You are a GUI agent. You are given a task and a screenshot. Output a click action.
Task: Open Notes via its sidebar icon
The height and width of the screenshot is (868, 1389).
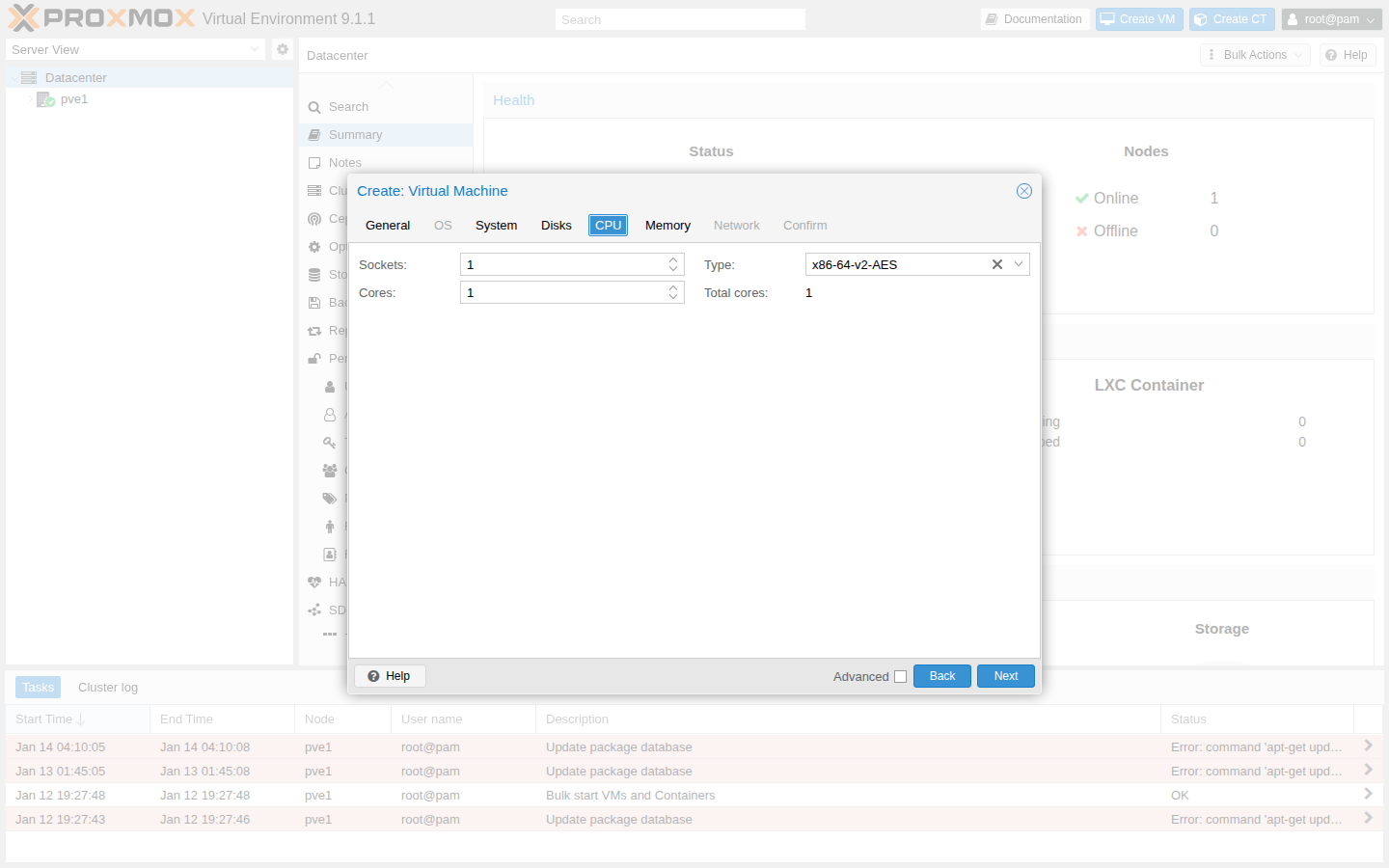click(x=314, y=162)
